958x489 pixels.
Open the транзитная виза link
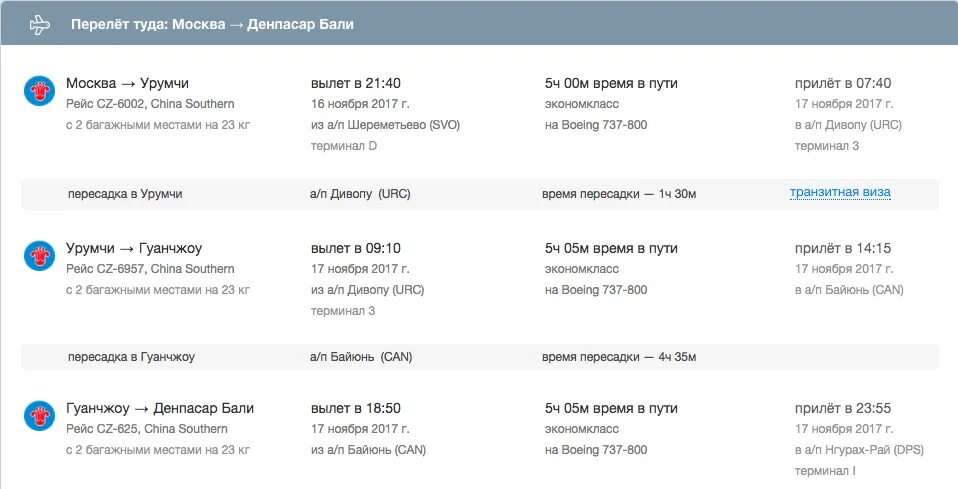pyautogui.click(x=839, y=193)
